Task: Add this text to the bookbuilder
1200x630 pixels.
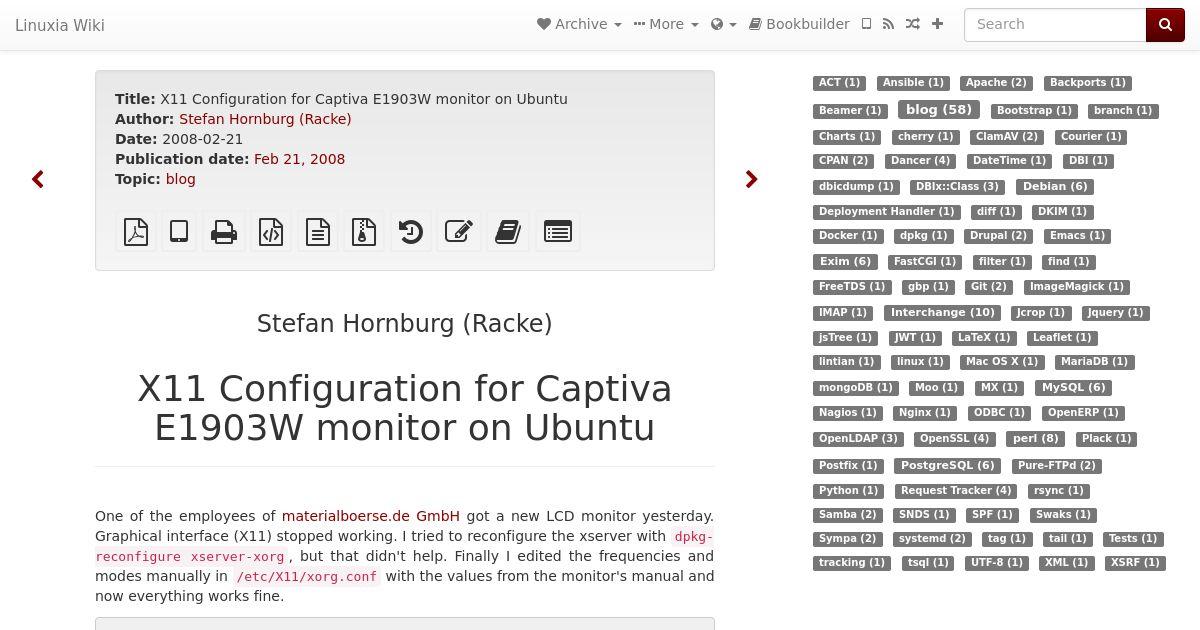Action: pyautogui.click(x=508, y=232)
